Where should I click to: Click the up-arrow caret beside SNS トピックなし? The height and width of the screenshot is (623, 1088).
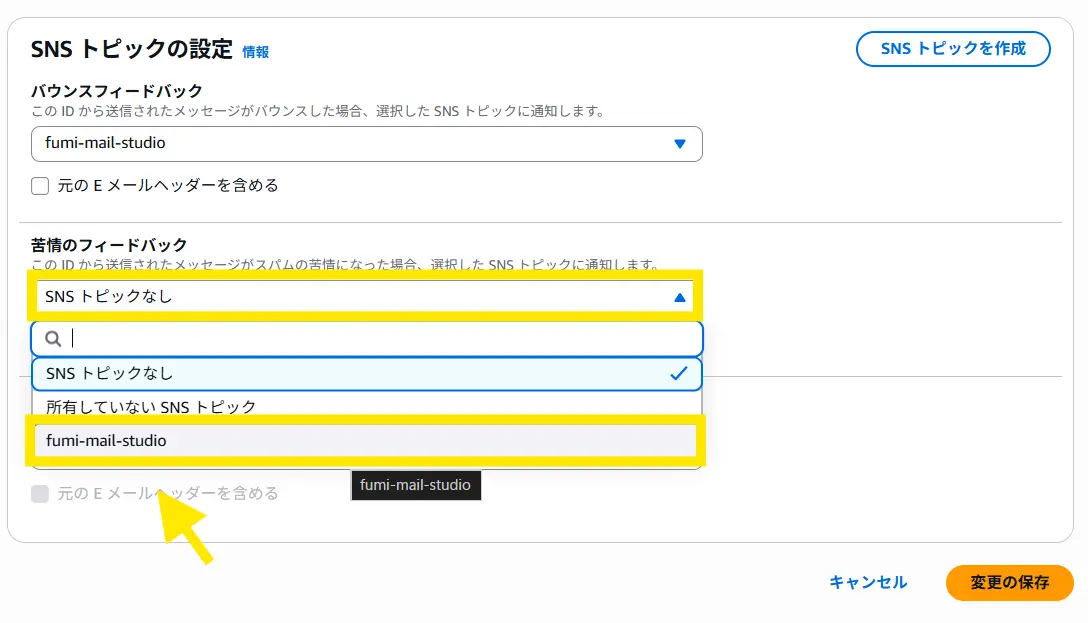pos(680,297)
